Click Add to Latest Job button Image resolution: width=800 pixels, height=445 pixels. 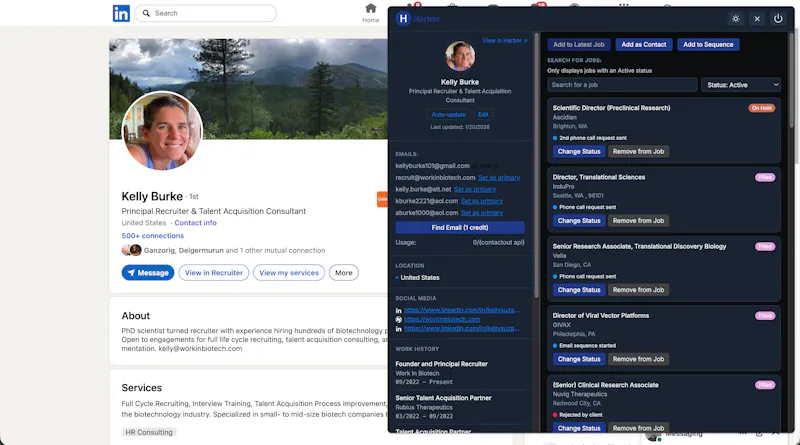click(x=579, y=44)
